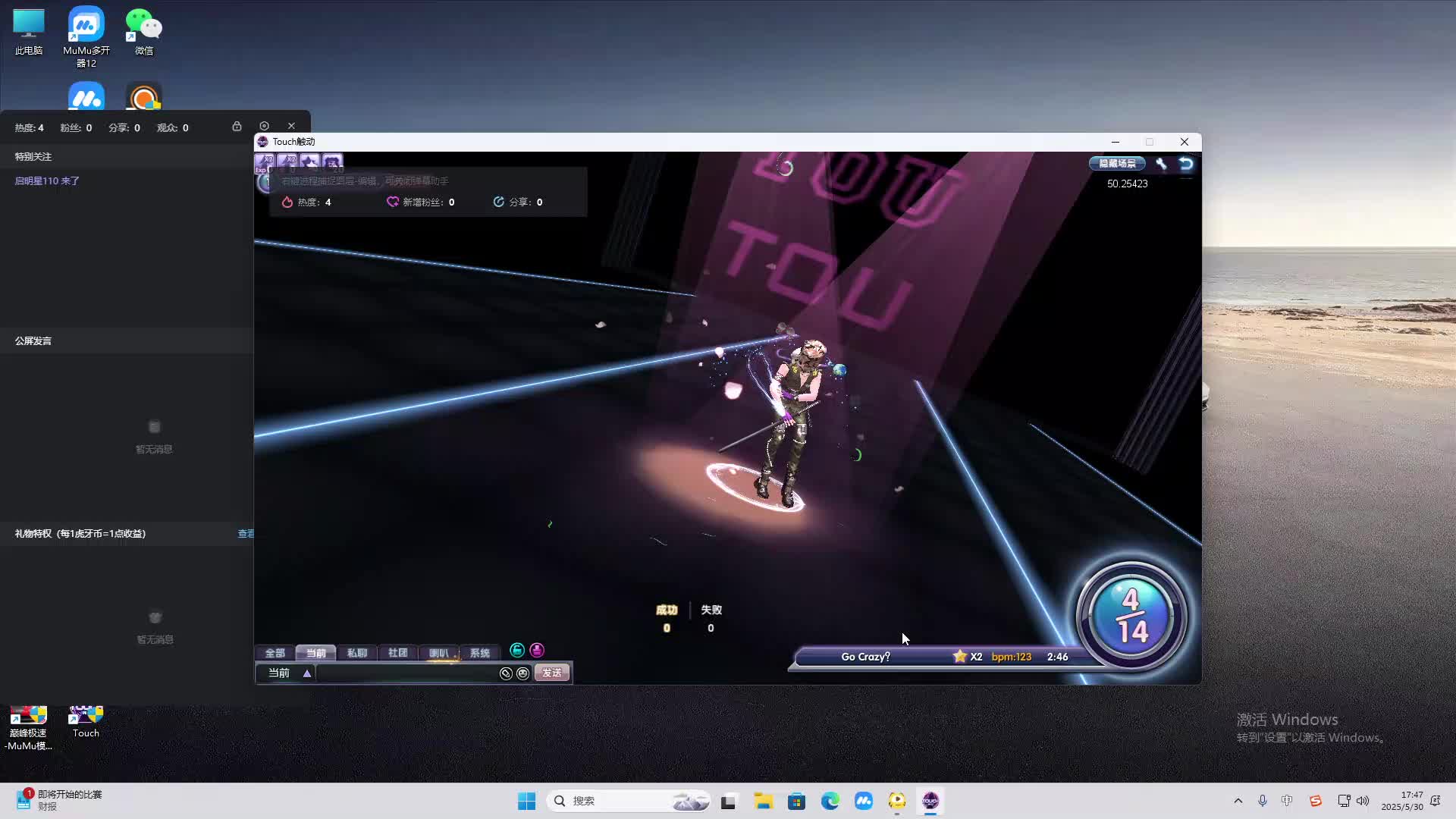This screenshot has height=819, width=1456.
Task: Open the 系统 system chat tab
Action: click(479, 653)
